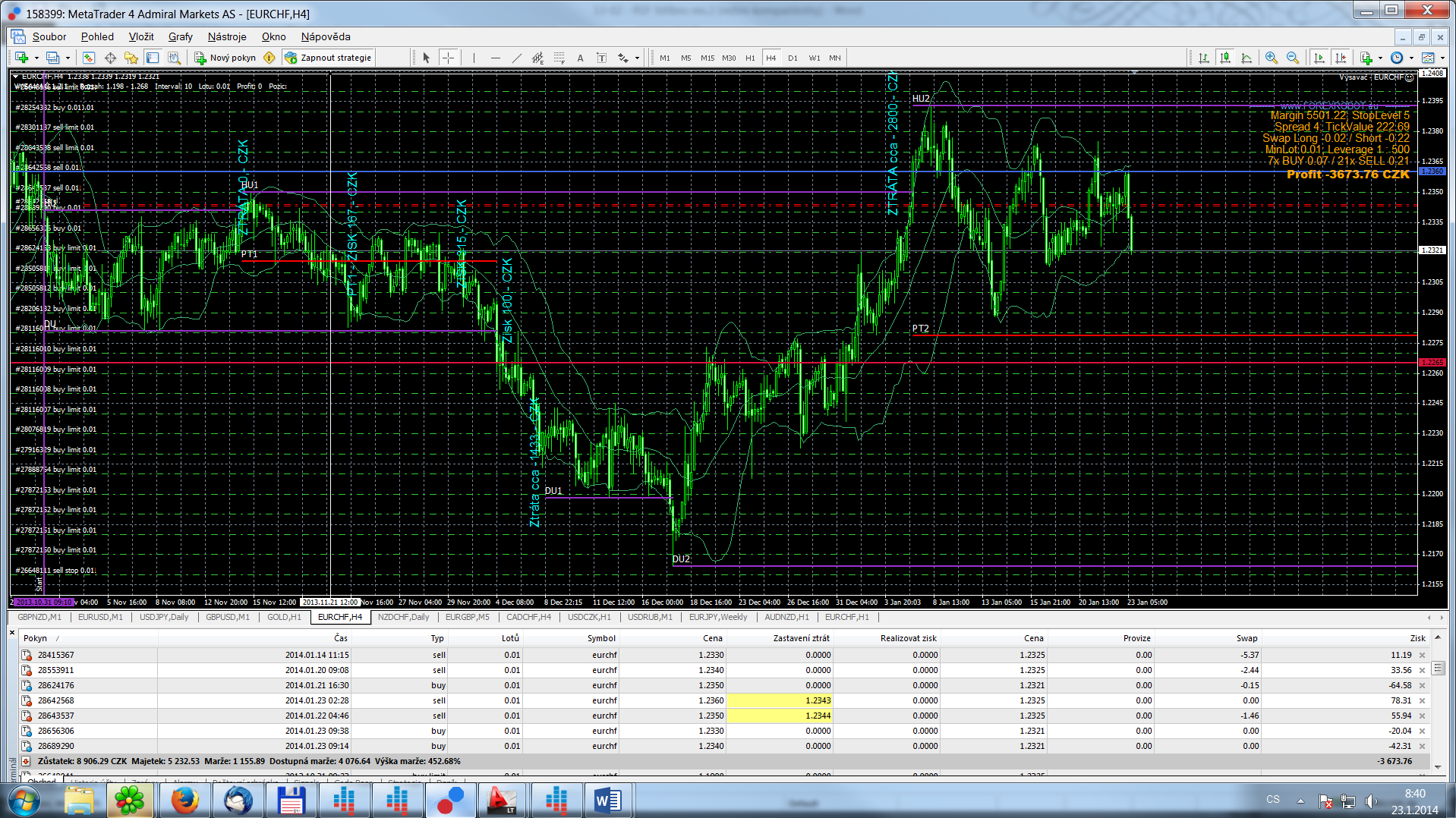Select the arrow cursor tool
This screenshot has width=1456, height=818.
[426, 58]
